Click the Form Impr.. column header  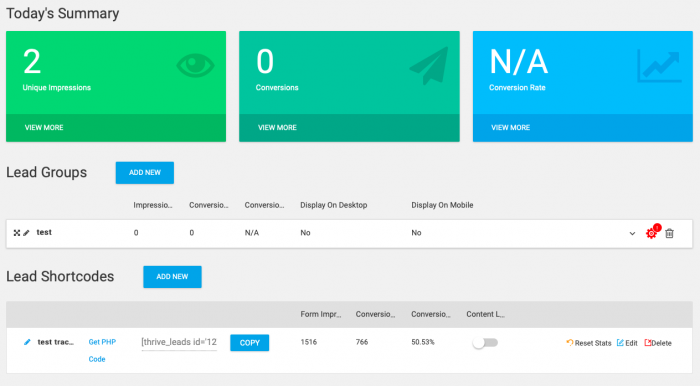click(321, 314)
